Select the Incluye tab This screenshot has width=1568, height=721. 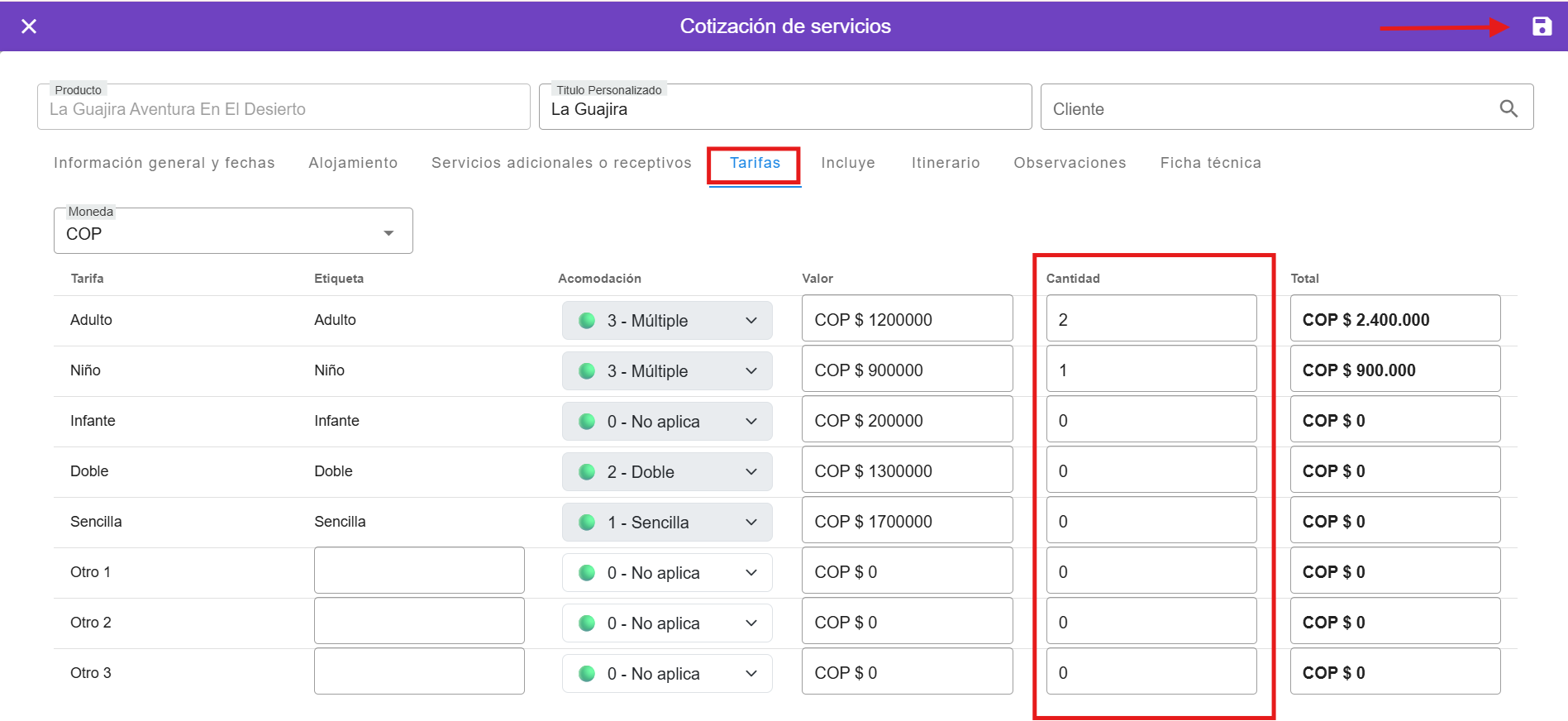(x=847, y=163)
